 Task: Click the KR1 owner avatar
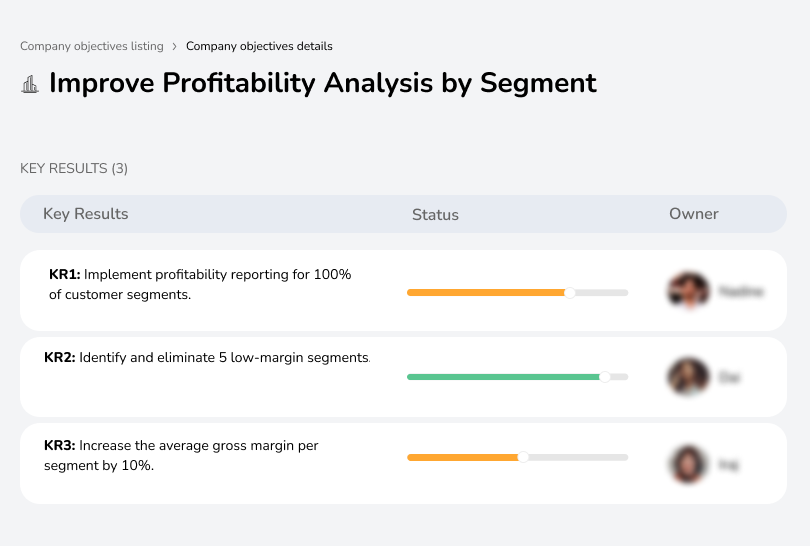pyautogui.click(x=689, y=291)
